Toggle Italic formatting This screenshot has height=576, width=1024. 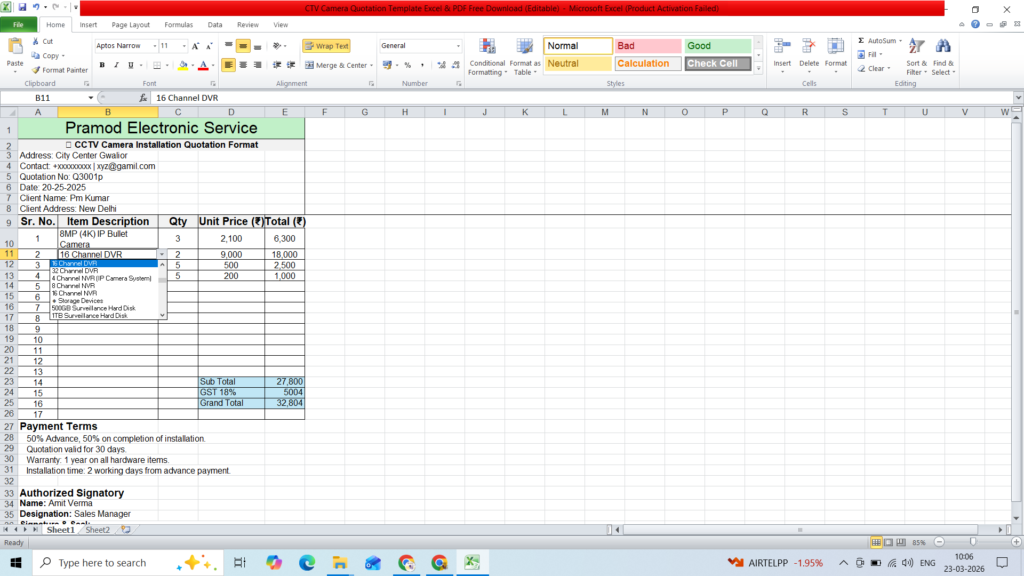point(116,65)
